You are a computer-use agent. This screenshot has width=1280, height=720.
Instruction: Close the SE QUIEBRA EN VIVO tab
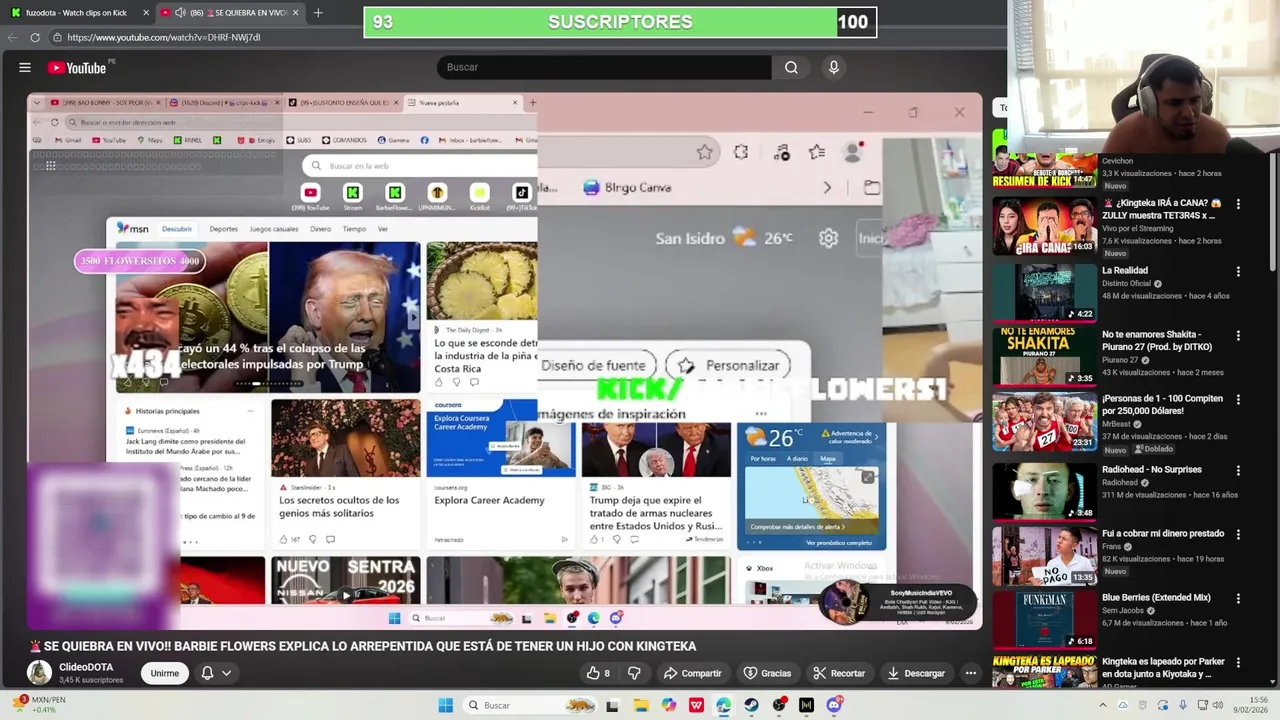coord(297,13)
